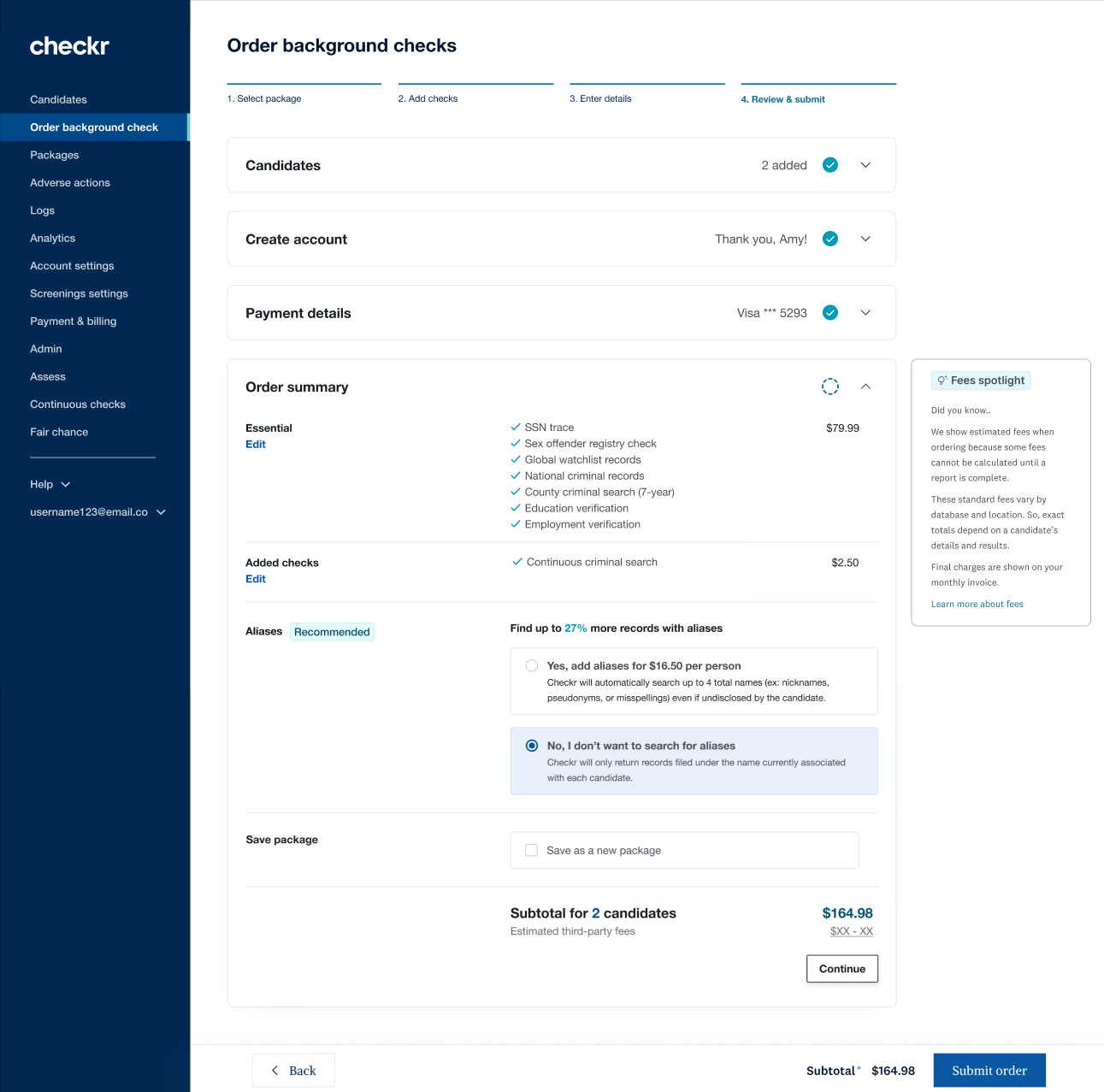1104x1092 pixels.
Task: Check 'Save as a new package' checkbox
Action: click(x=531, y=850)
